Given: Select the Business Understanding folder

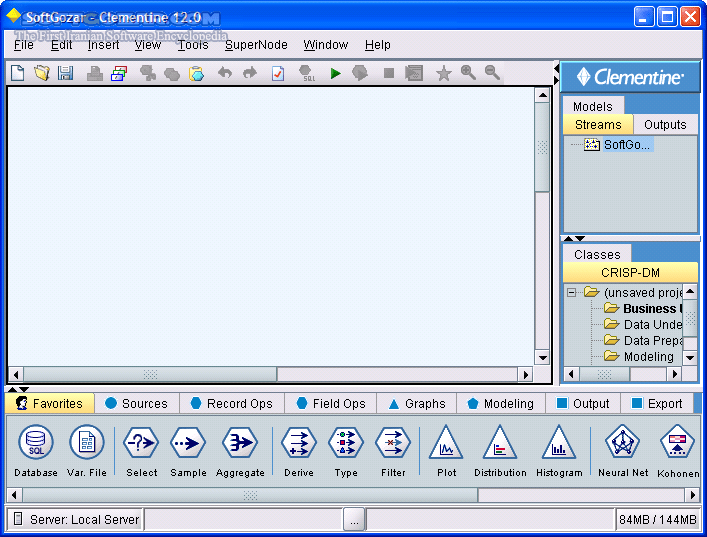Looking at the screenshot, I should (x=643, y=308).
